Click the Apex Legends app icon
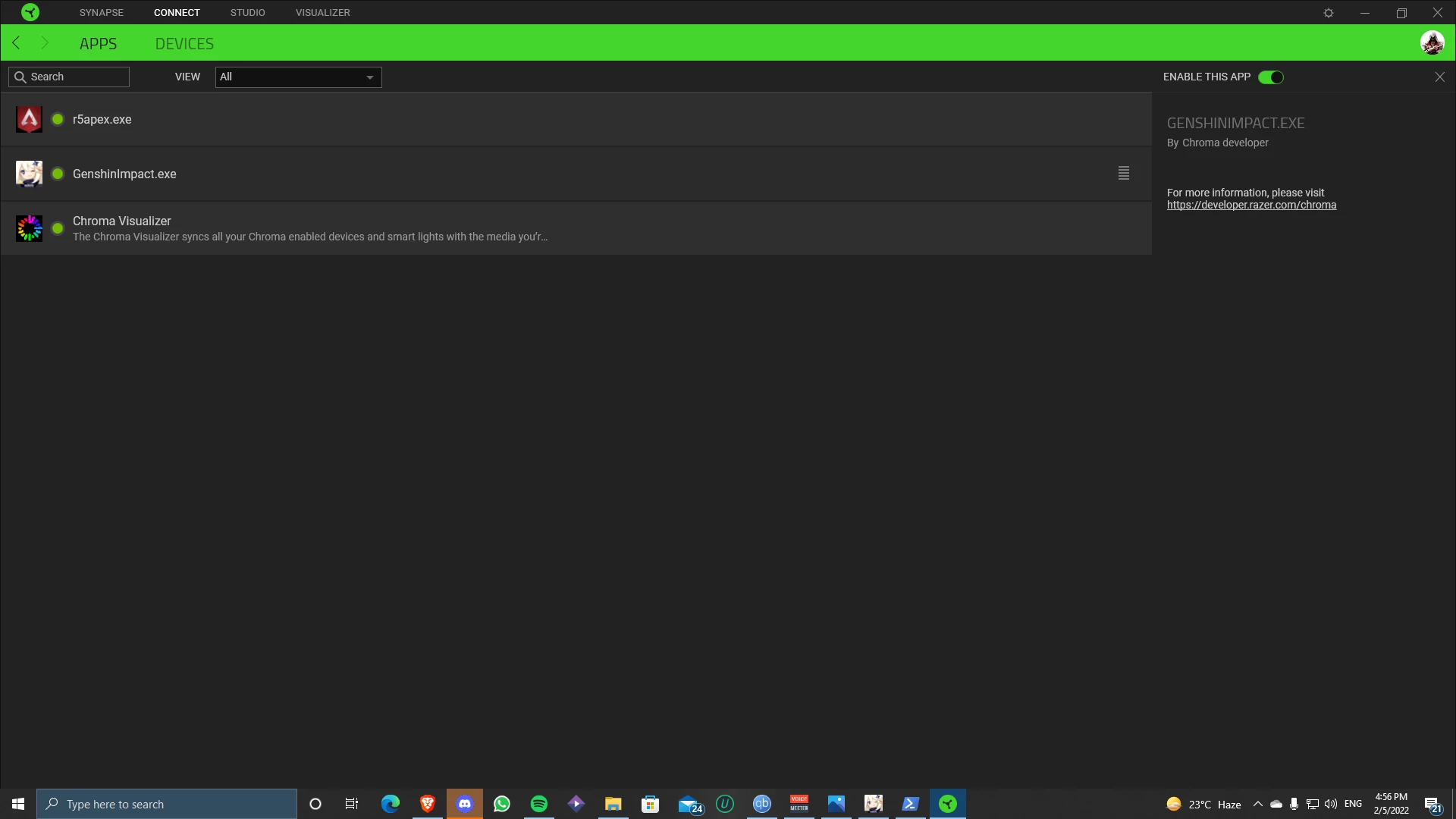The height and width of the screenshot is (819, 1456). click(29, 120)
